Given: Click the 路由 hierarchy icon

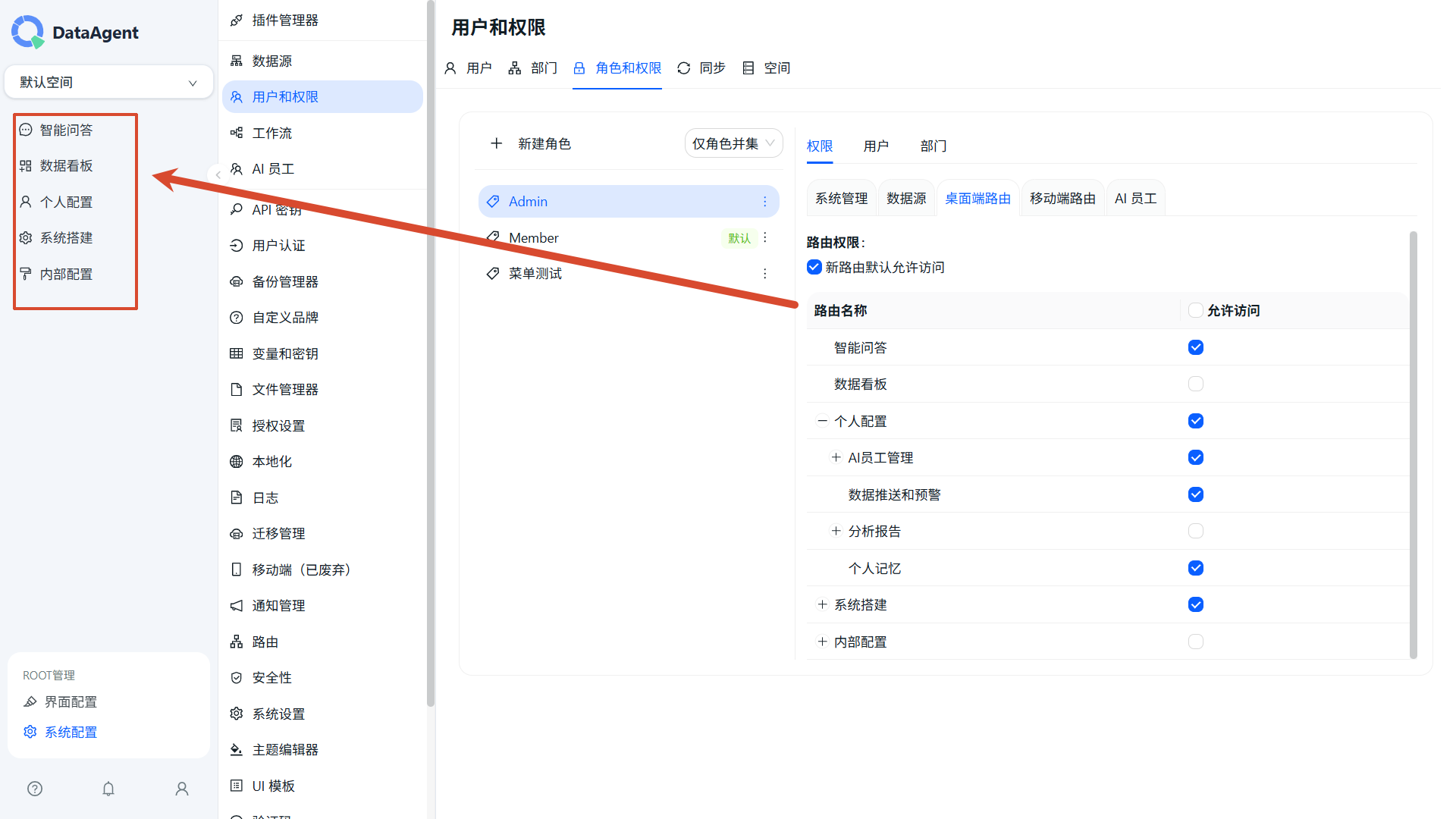Looking at the screenshot, I should (237, 642).
